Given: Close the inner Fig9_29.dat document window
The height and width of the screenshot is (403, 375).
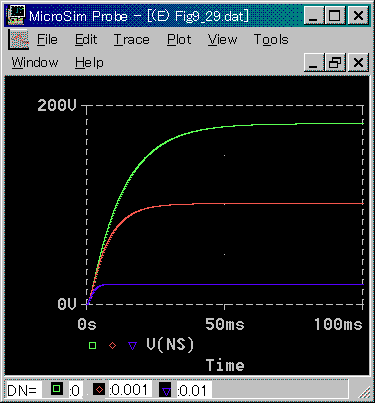Looking at the screenshot, I should [358, 62].
